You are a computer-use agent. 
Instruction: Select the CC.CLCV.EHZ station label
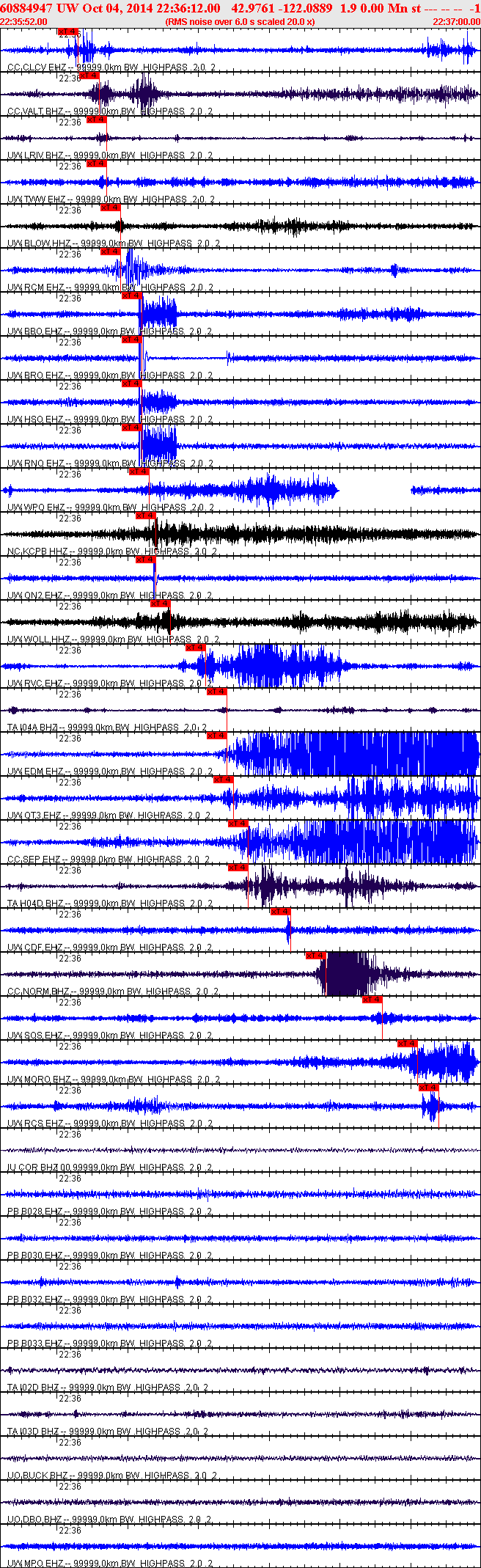point(111,67)
